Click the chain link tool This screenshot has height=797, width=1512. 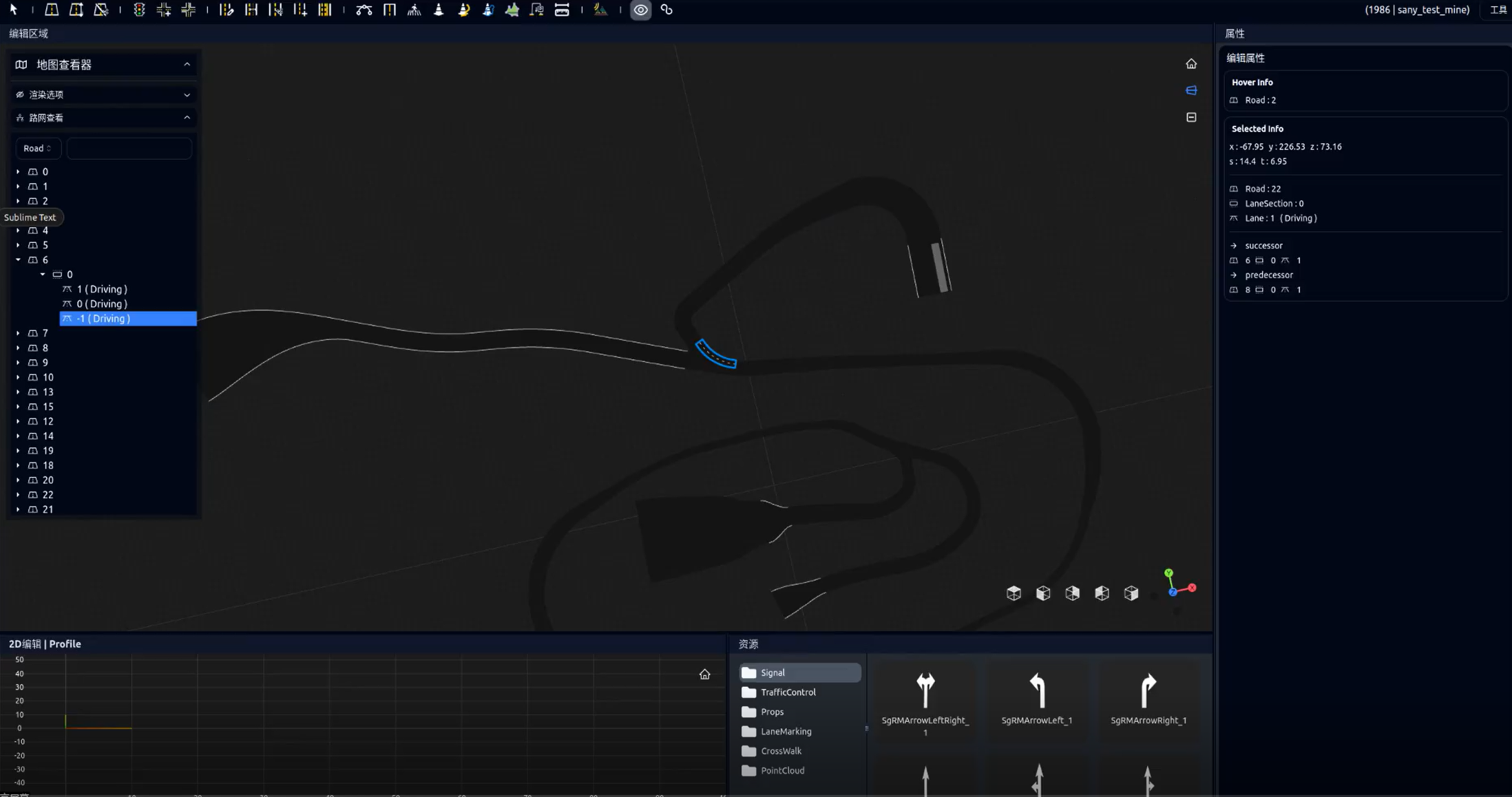click(x=666, y=10)
